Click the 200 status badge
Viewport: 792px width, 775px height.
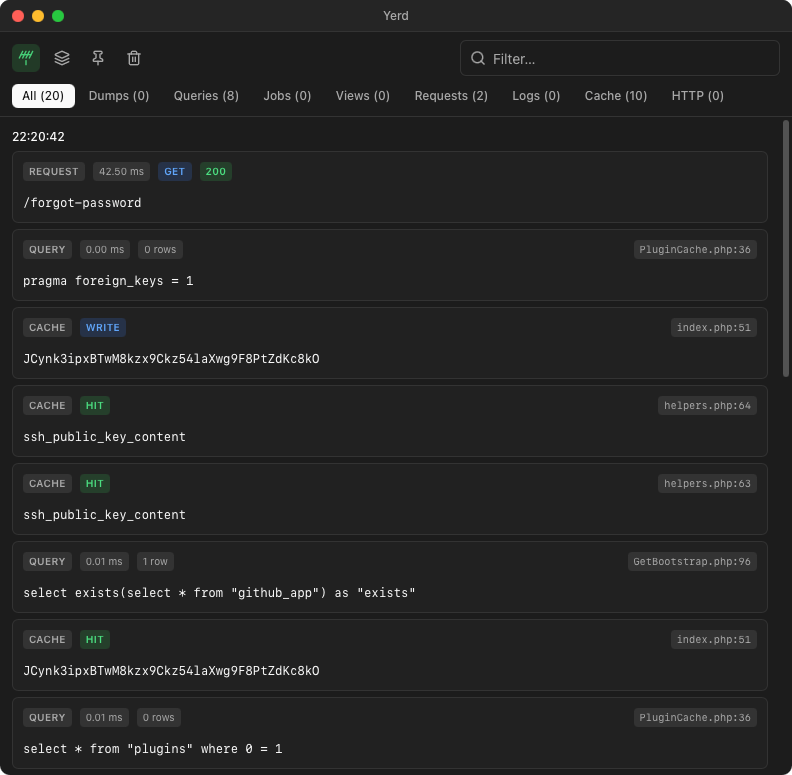(216, 172)
